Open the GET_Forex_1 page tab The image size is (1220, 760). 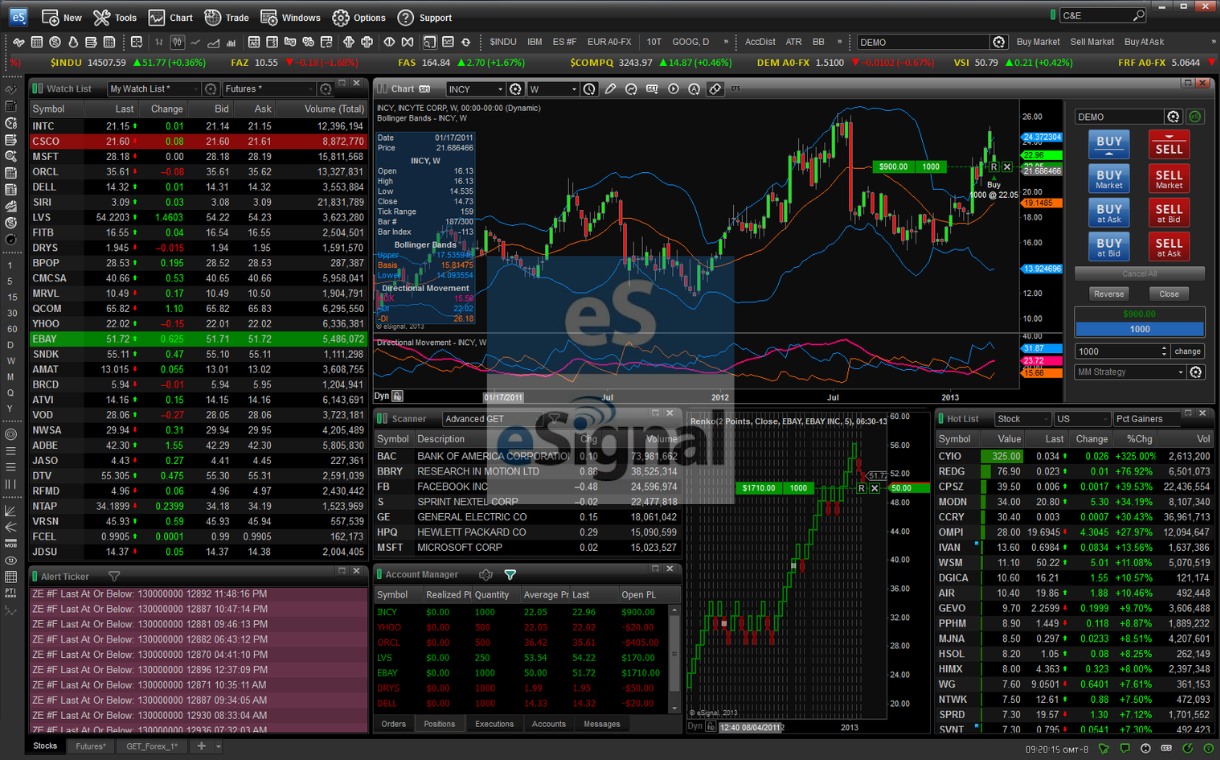[152, 746]
